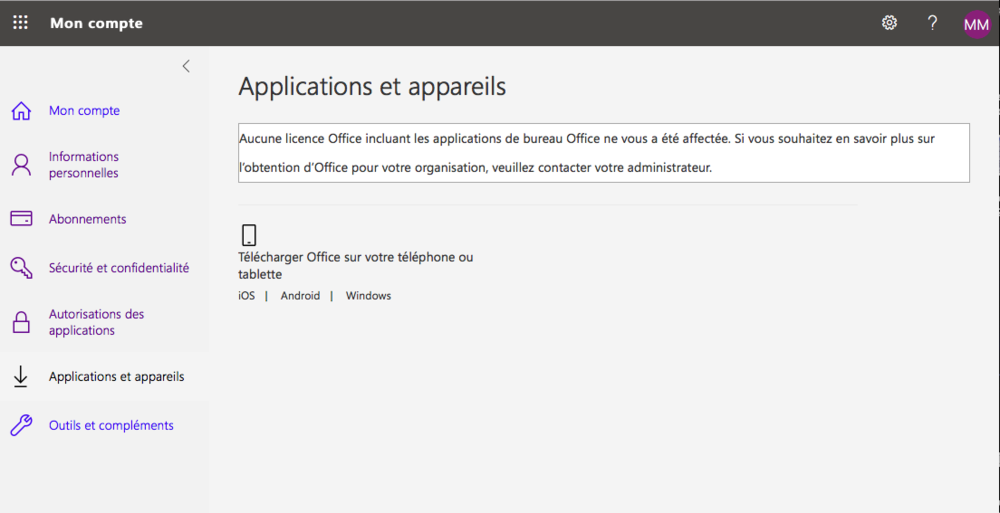Select Abonnements in the navigation

[x=87, y=219]
